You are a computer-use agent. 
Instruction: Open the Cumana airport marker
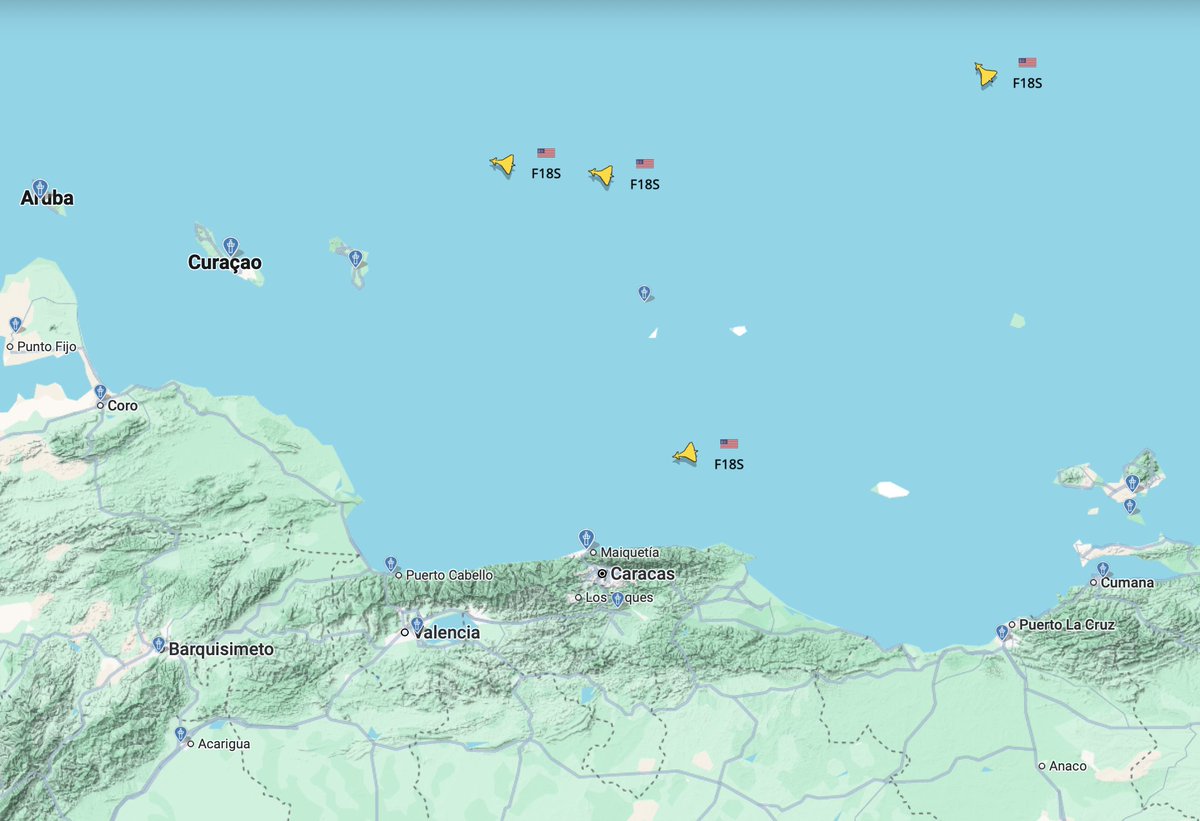[x=1102, y=569]
